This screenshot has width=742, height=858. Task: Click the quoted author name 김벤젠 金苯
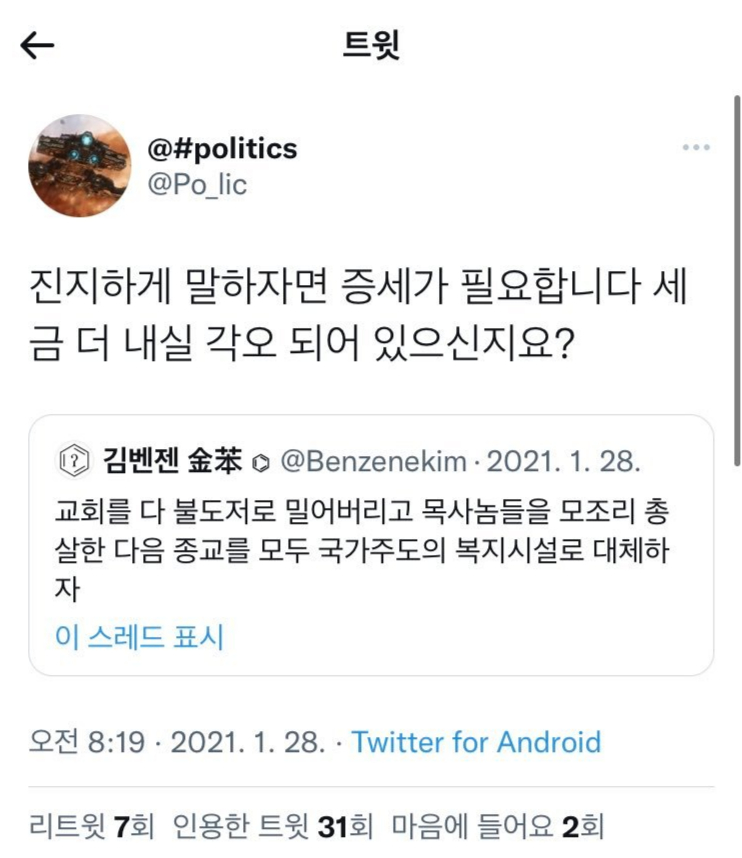[x=172, y=462]
